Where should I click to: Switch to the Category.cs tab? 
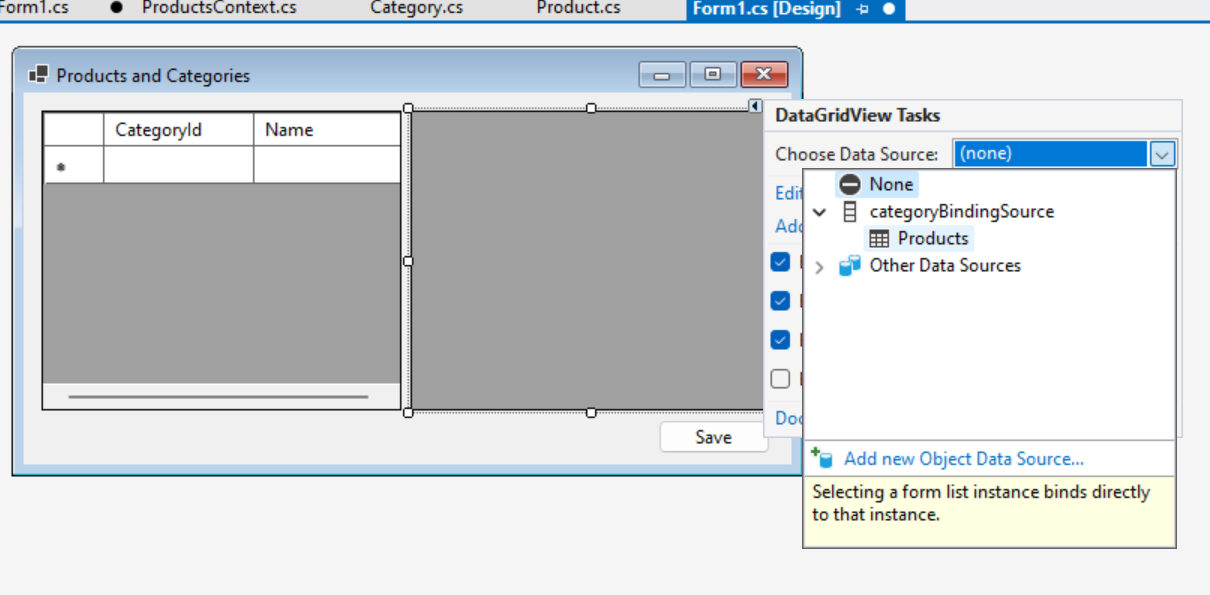tap(416, 8)
